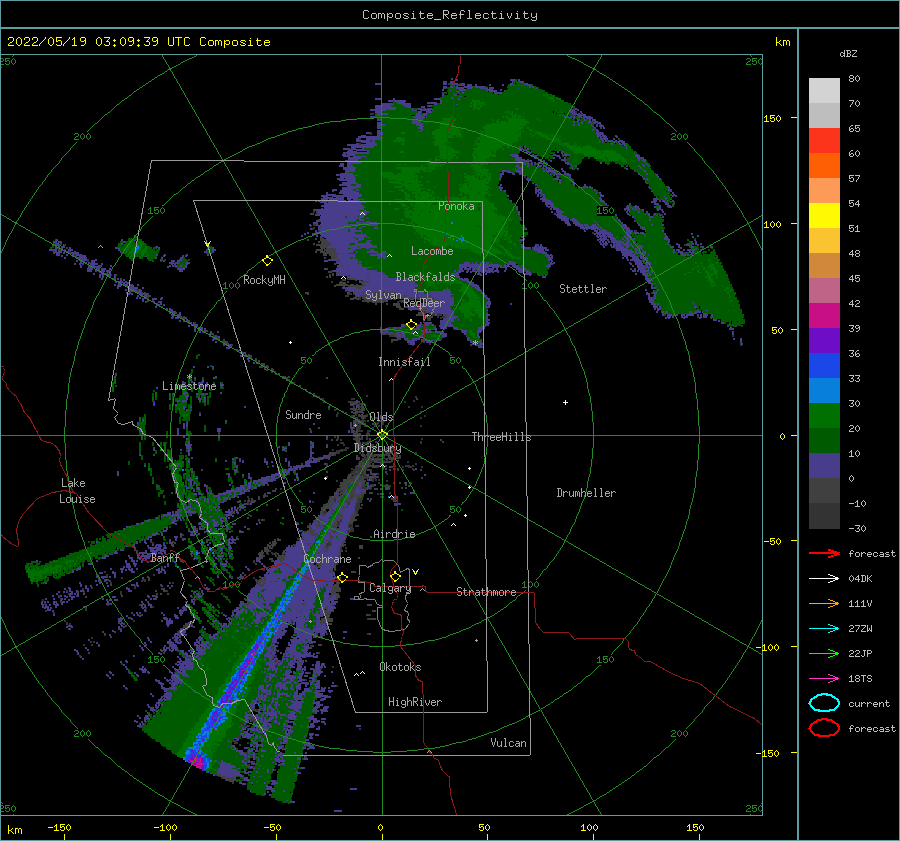Click the Ponoka city label
The image size is (900, 841).
point(456,206)
